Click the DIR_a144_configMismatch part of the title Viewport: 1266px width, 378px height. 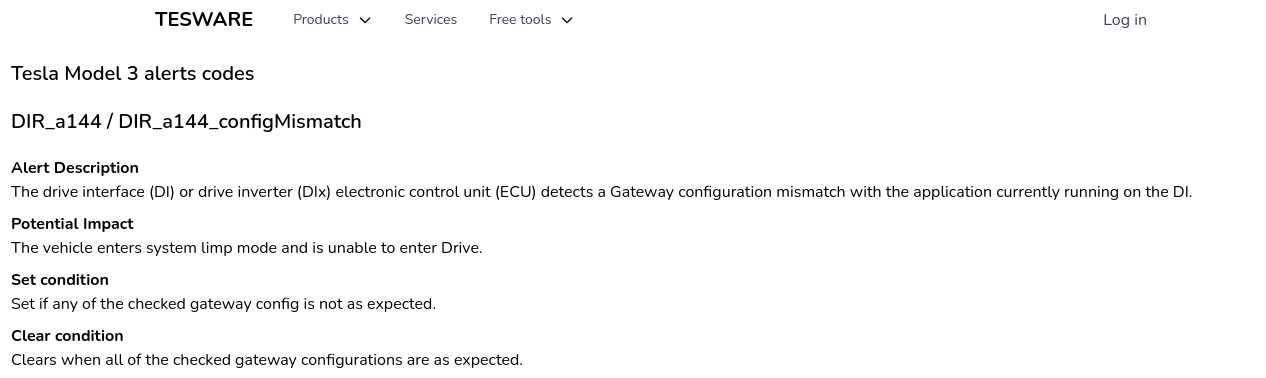point(240,122)
